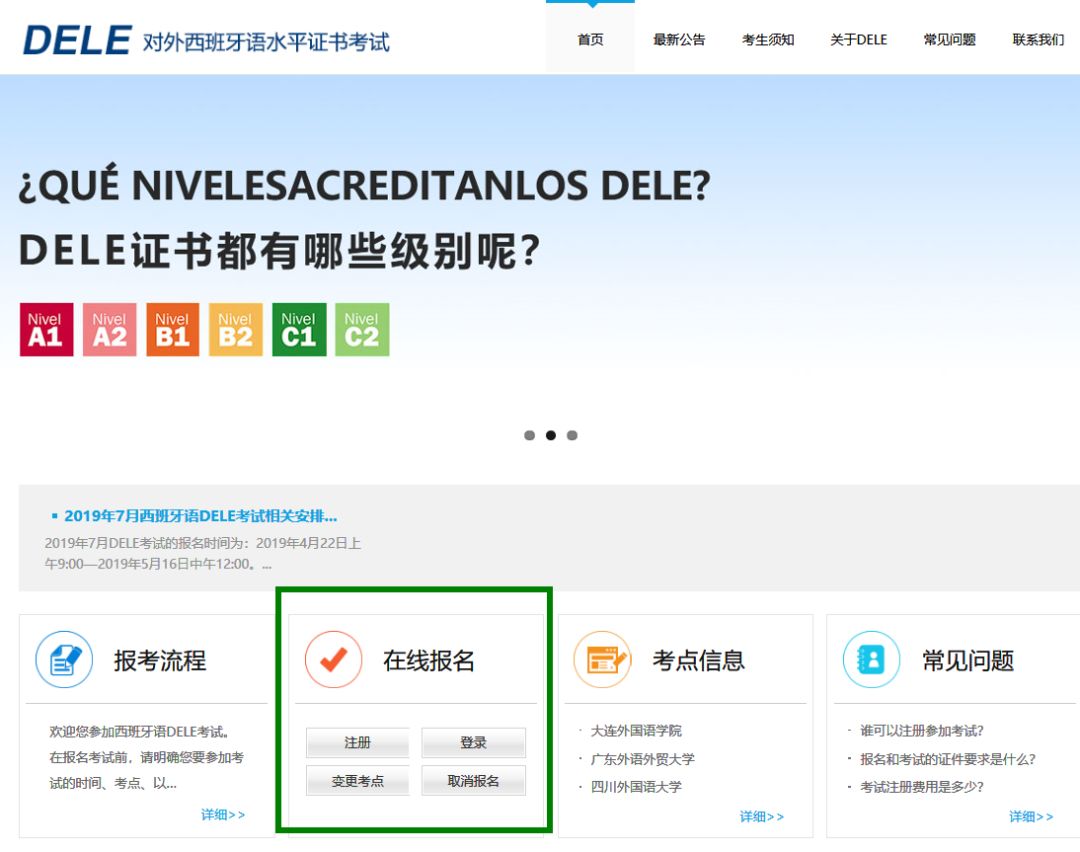1080x852 pixels.
Task: Go to the 考生须知 navigation item
Action: (x=768, y=40)
